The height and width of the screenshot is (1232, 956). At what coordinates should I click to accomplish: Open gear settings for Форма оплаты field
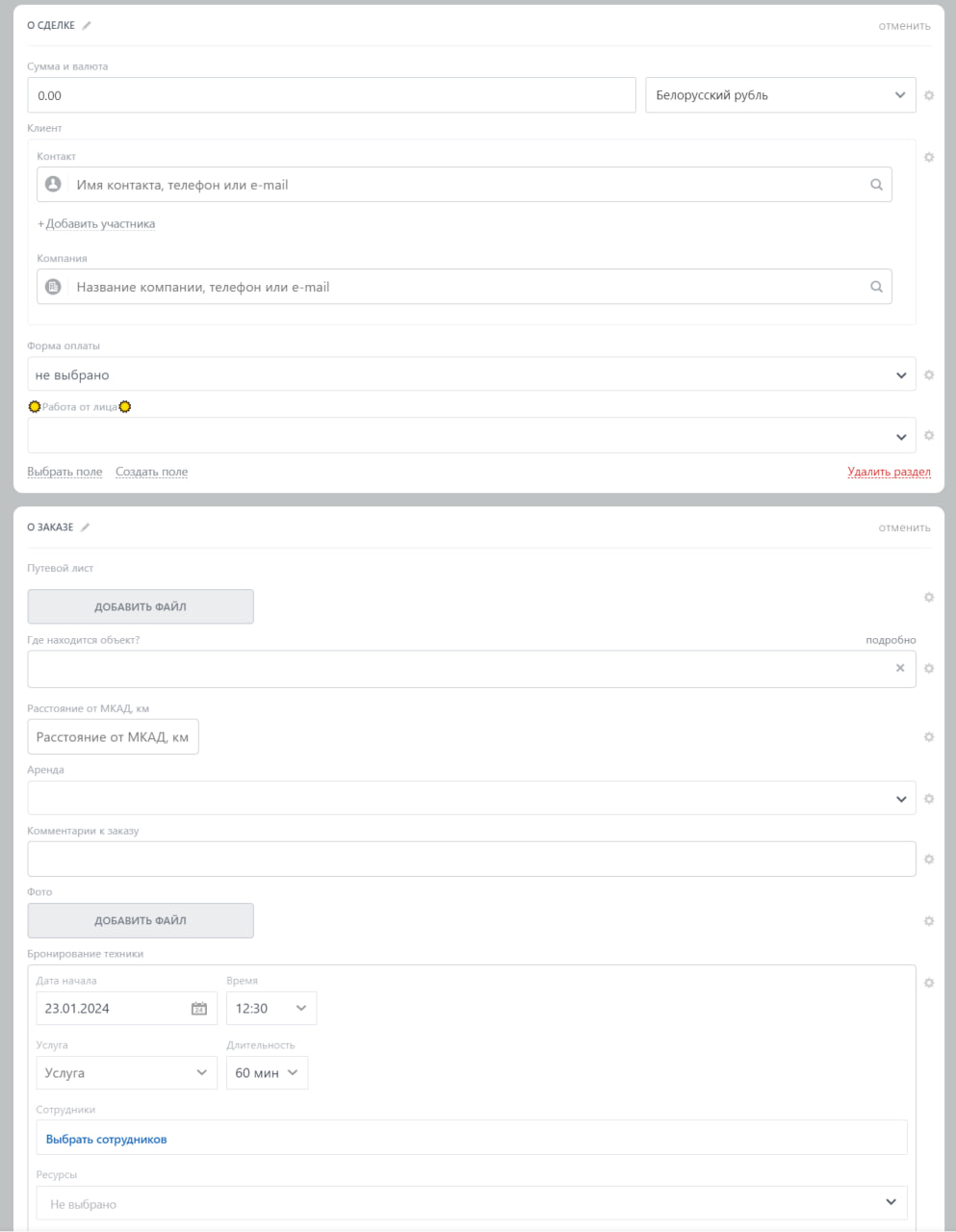point(929,375)
